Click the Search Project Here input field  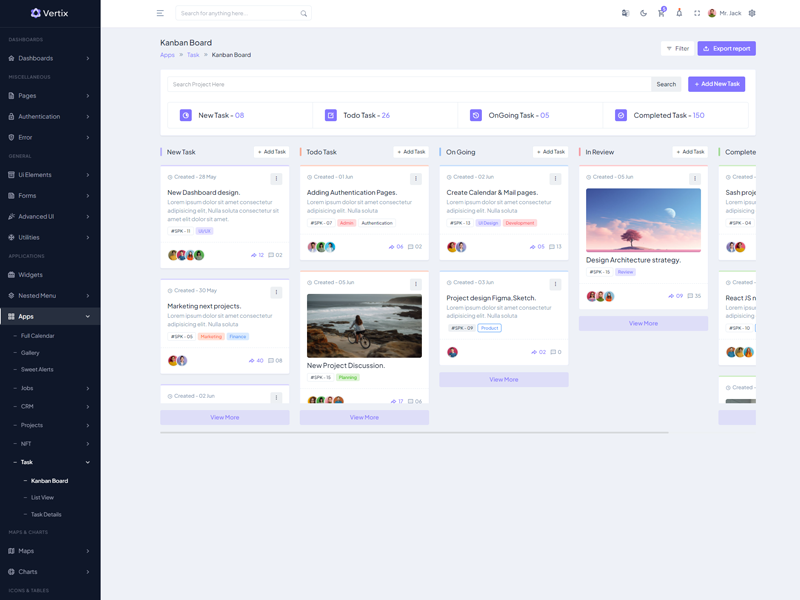(410, 84)
